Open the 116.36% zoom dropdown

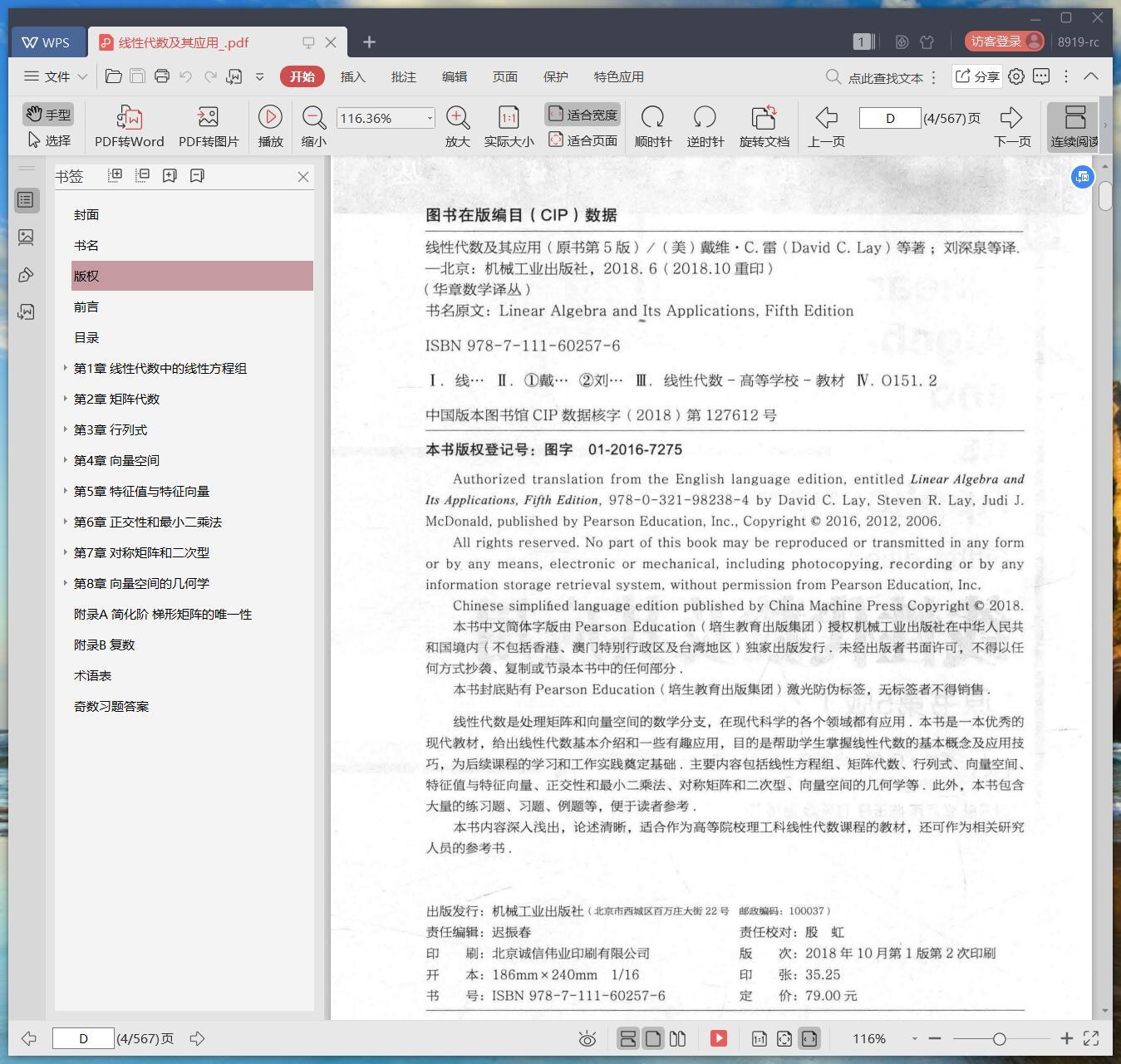pyautogui.click(x=430, y=118)
